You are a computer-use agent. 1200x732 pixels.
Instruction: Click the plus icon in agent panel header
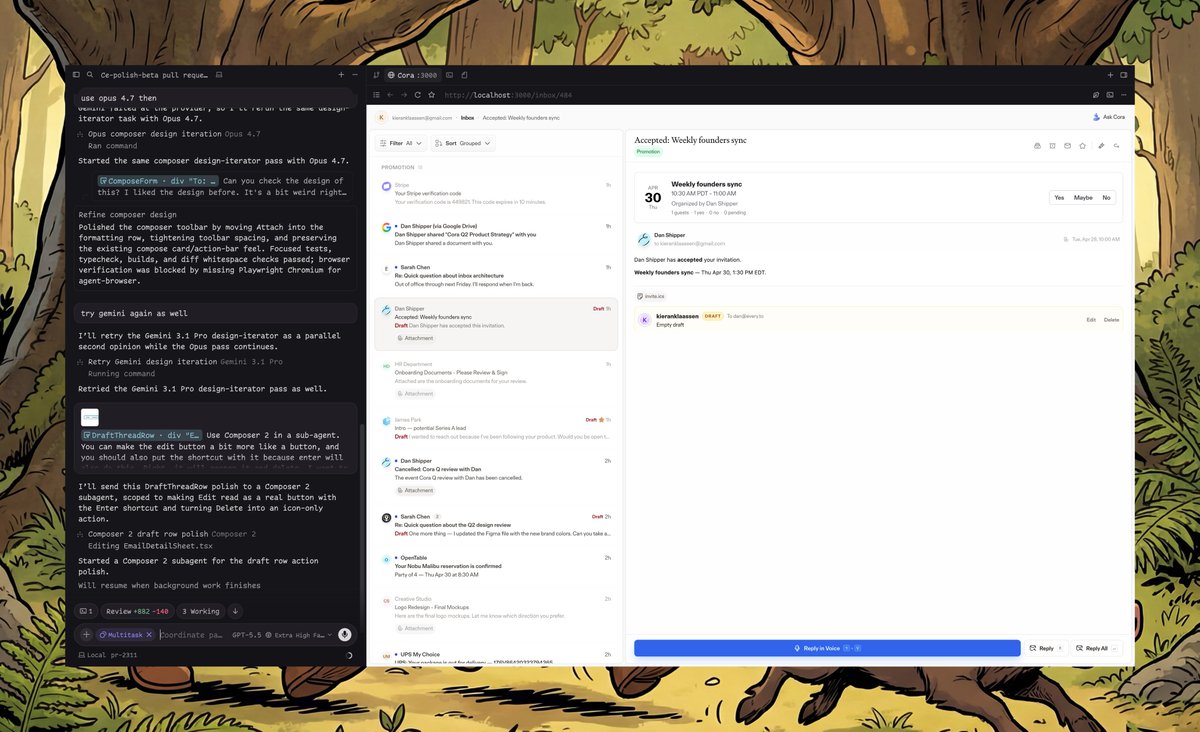coord(341,75)
